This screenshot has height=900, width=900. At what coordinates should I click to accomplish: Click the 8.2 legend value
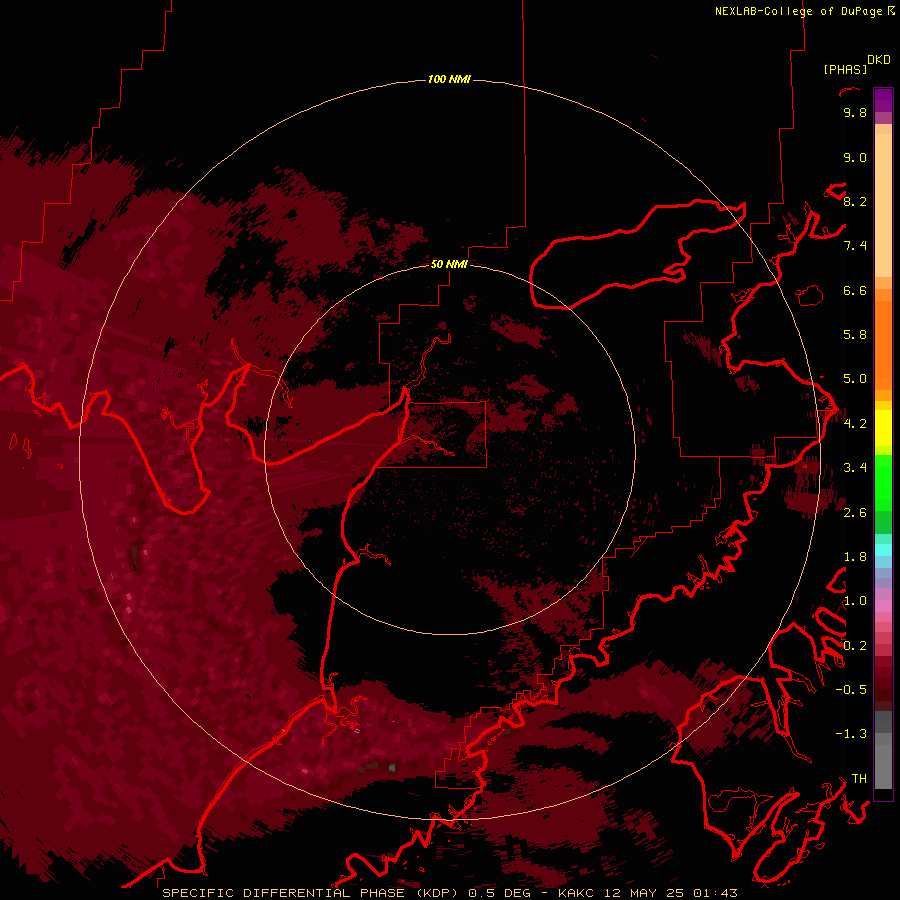pyautogui.click(x=855, y=201)
